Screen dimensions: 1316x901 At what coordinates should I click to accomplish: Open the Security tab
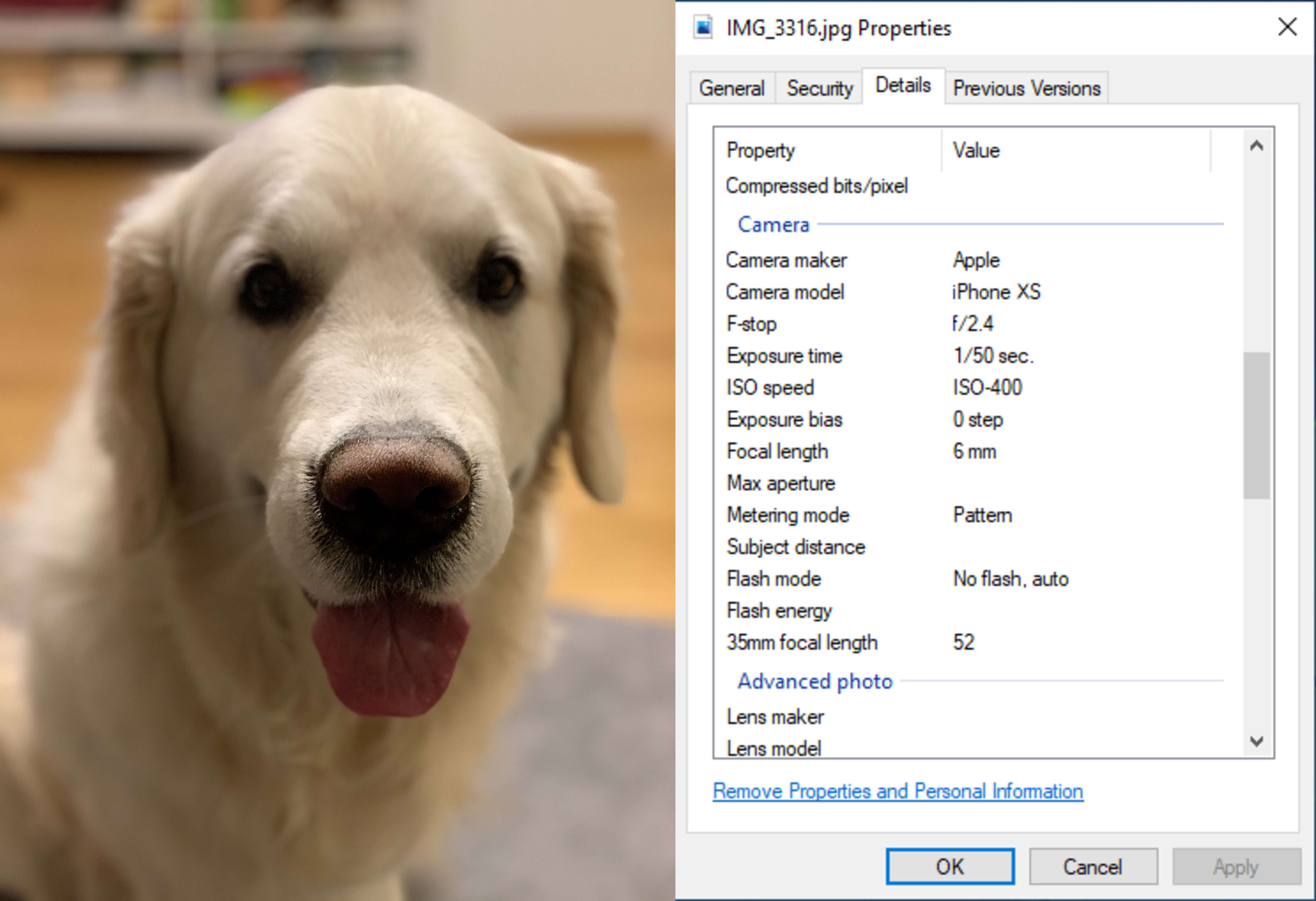[x=819, y=88]
